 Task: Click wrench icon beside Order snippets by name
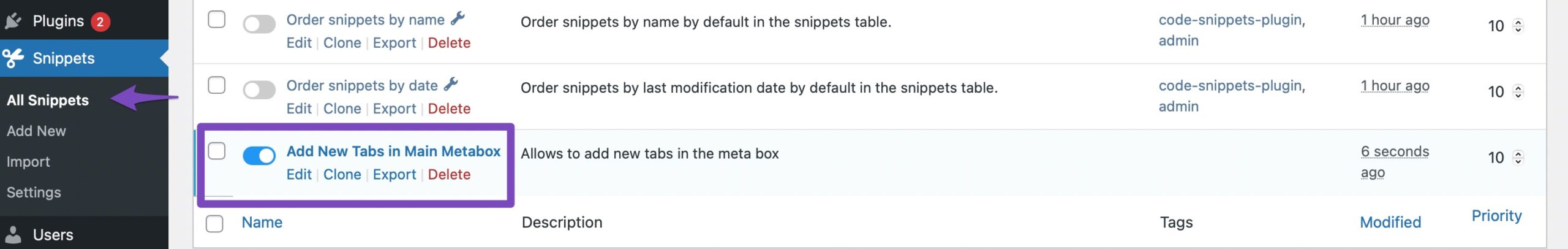pos(458,19)
